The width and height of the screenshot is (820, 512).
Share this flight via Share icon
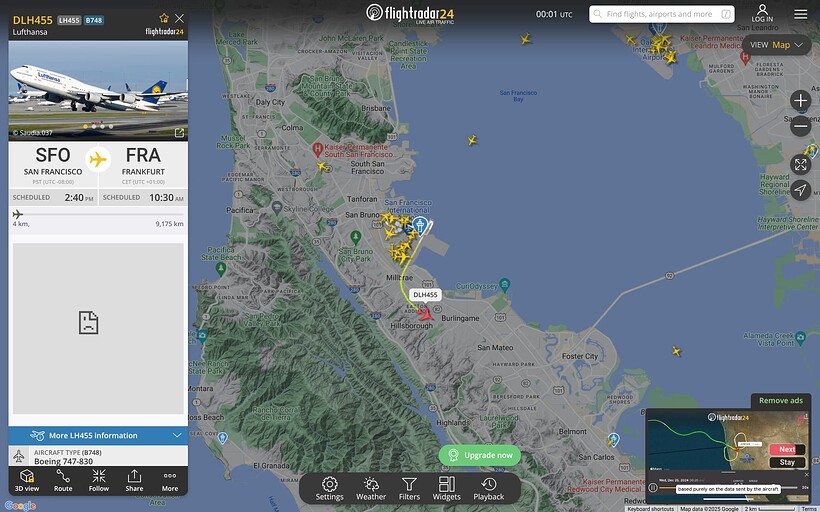(134, 480)
